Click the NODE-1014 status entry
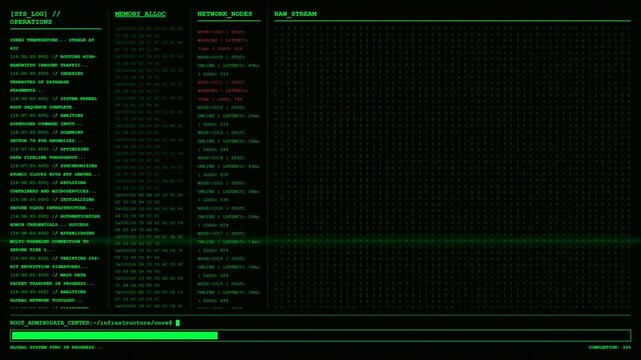641x360 pixels. (228, 166)
